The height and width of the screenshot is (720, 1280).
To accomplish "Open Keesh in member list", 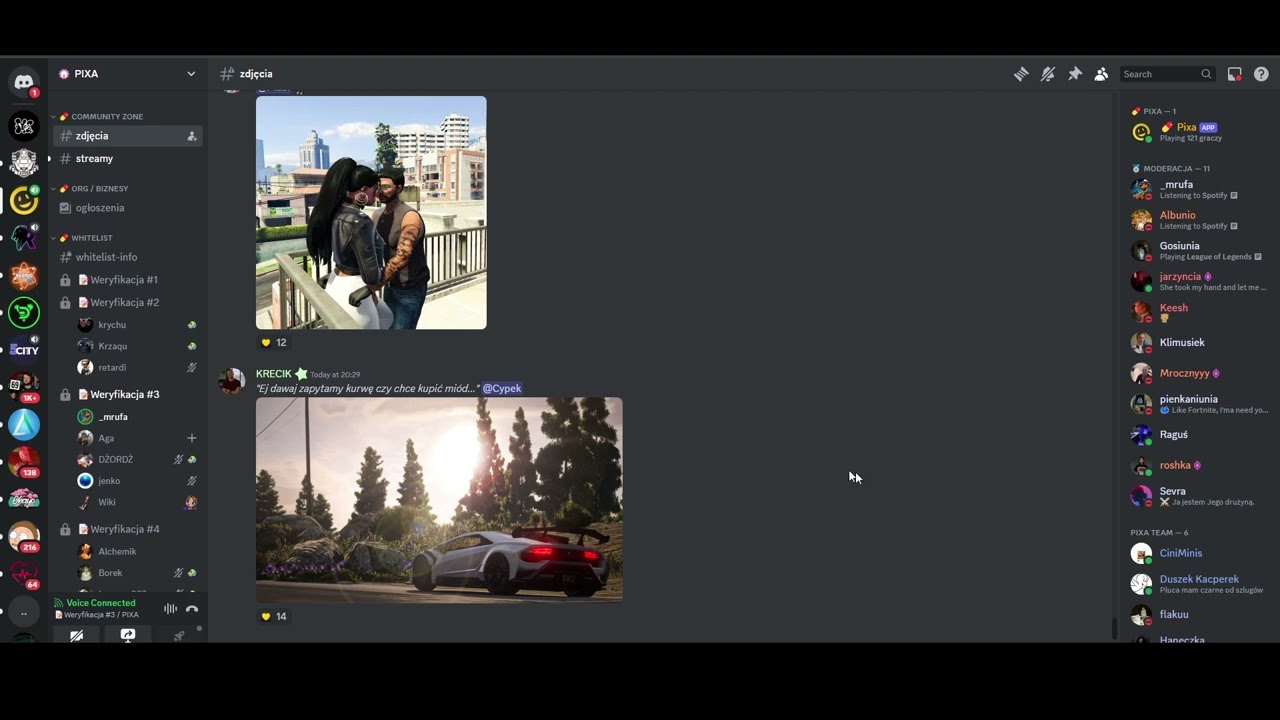I will point(1198,312).
